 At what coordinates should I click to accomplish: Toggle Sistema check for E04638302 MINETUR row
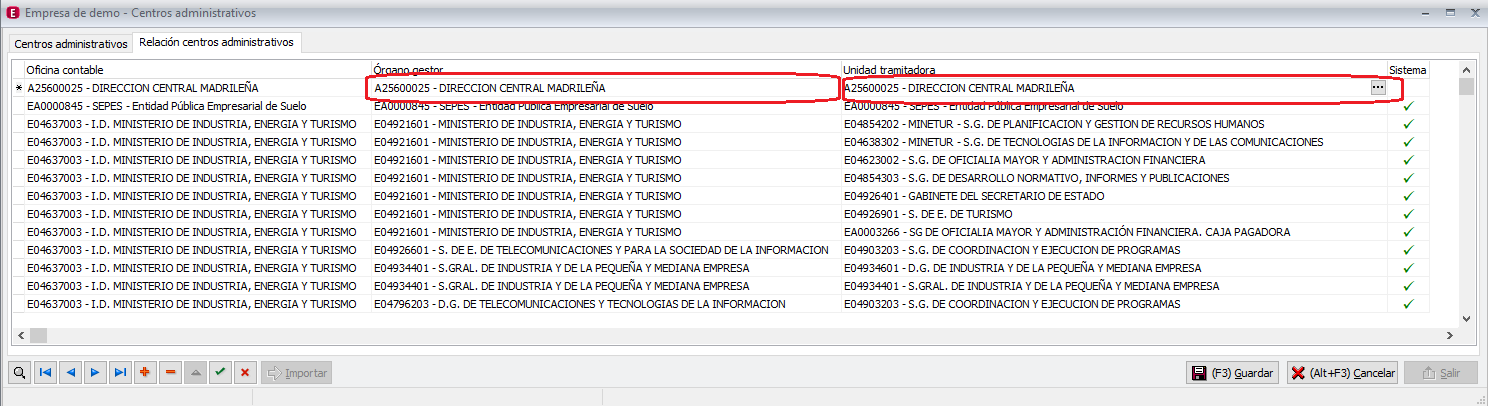(1408, 142)
